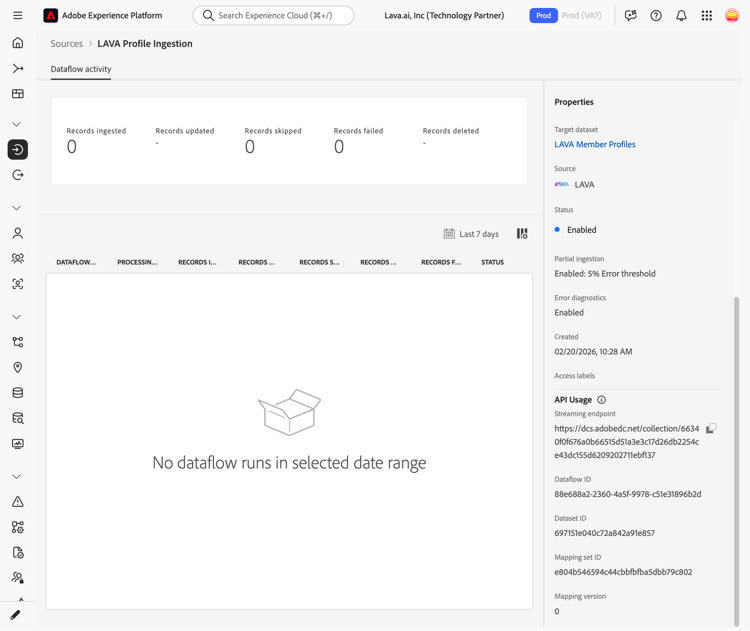The image size is (750, 631).
Task: Click Lava.ai, Inc organization name
Action: tap(444, 15)
